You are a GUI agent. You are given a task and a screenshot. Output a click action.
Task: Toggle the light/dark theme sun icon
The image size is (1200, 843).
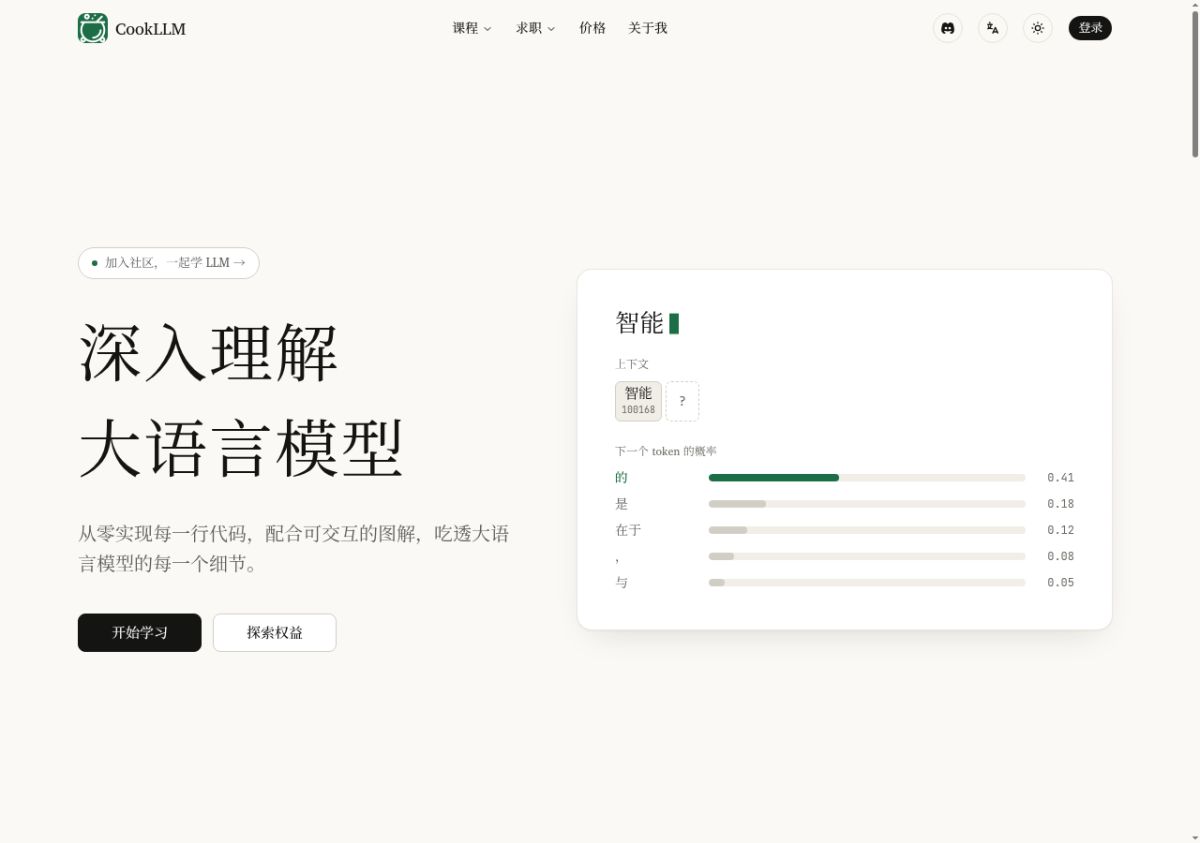(1037, 28)
